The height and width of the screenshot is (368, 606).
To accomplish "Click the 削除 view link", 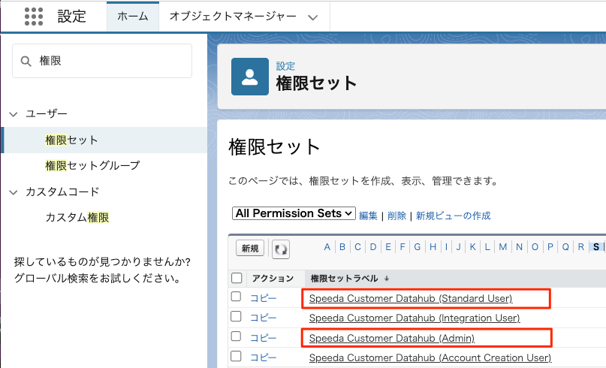I will [397, 216].
